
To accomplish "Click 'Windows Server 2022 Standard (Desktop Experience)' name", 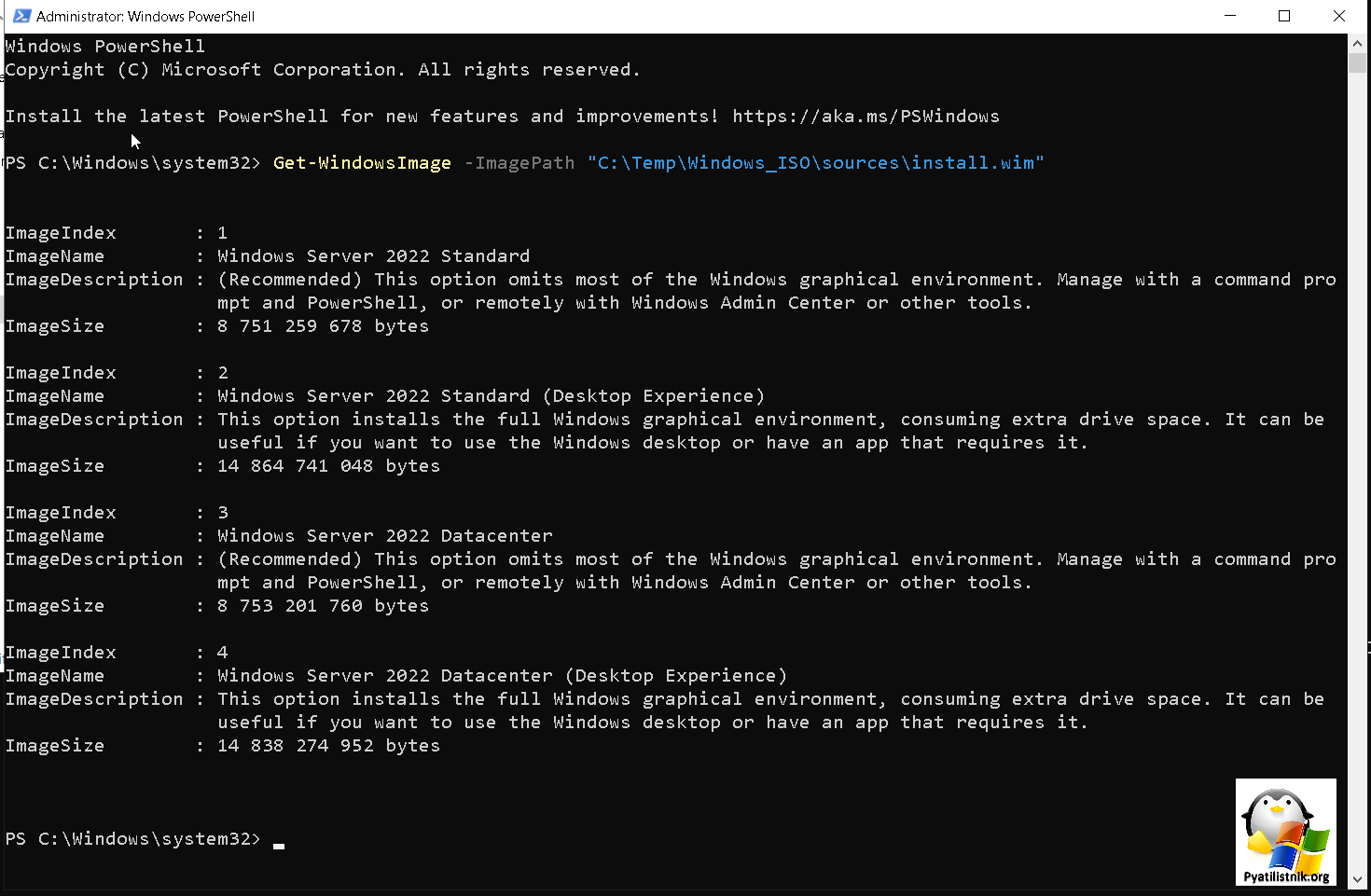I will coord(491,396).
